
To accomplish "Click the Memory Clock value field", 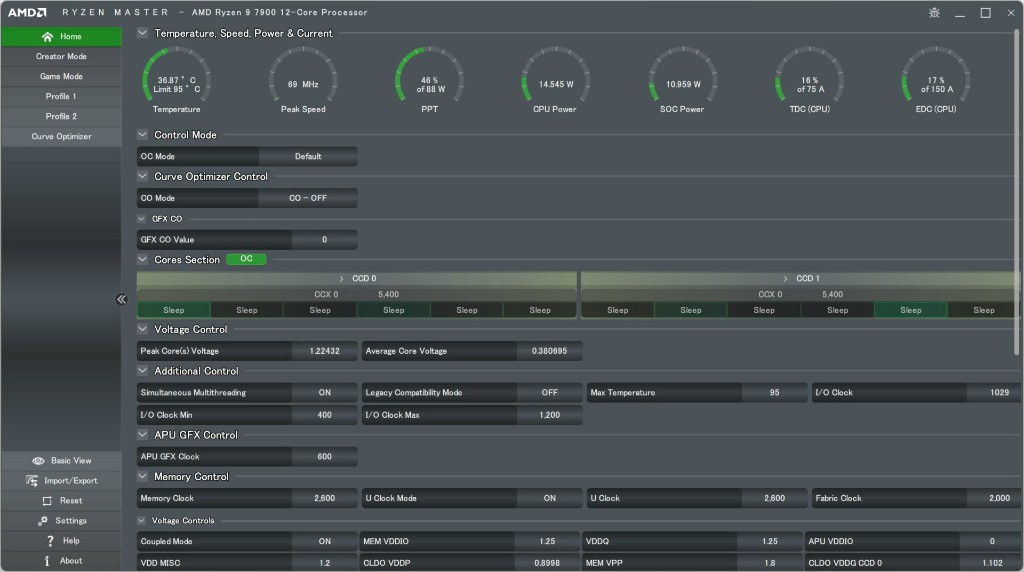I will pos(324,498).
